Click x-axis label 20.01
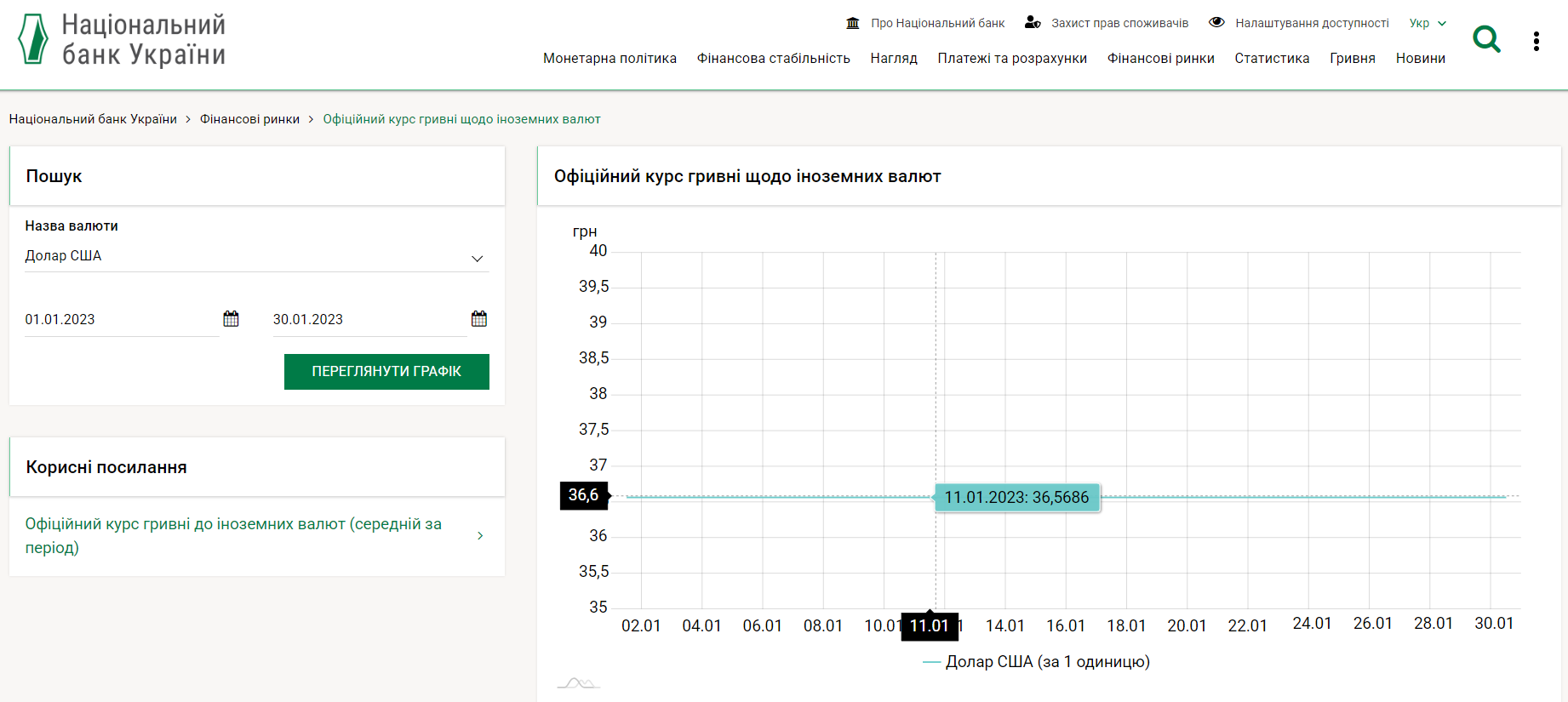 click(1187, 626)
